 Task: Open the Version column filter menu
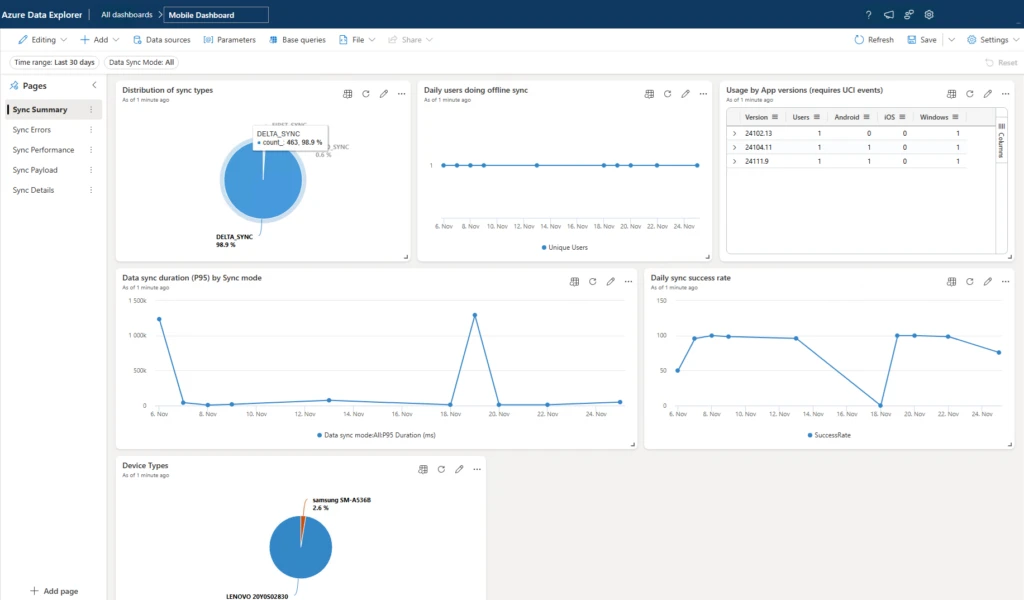[x=776, y=117]
